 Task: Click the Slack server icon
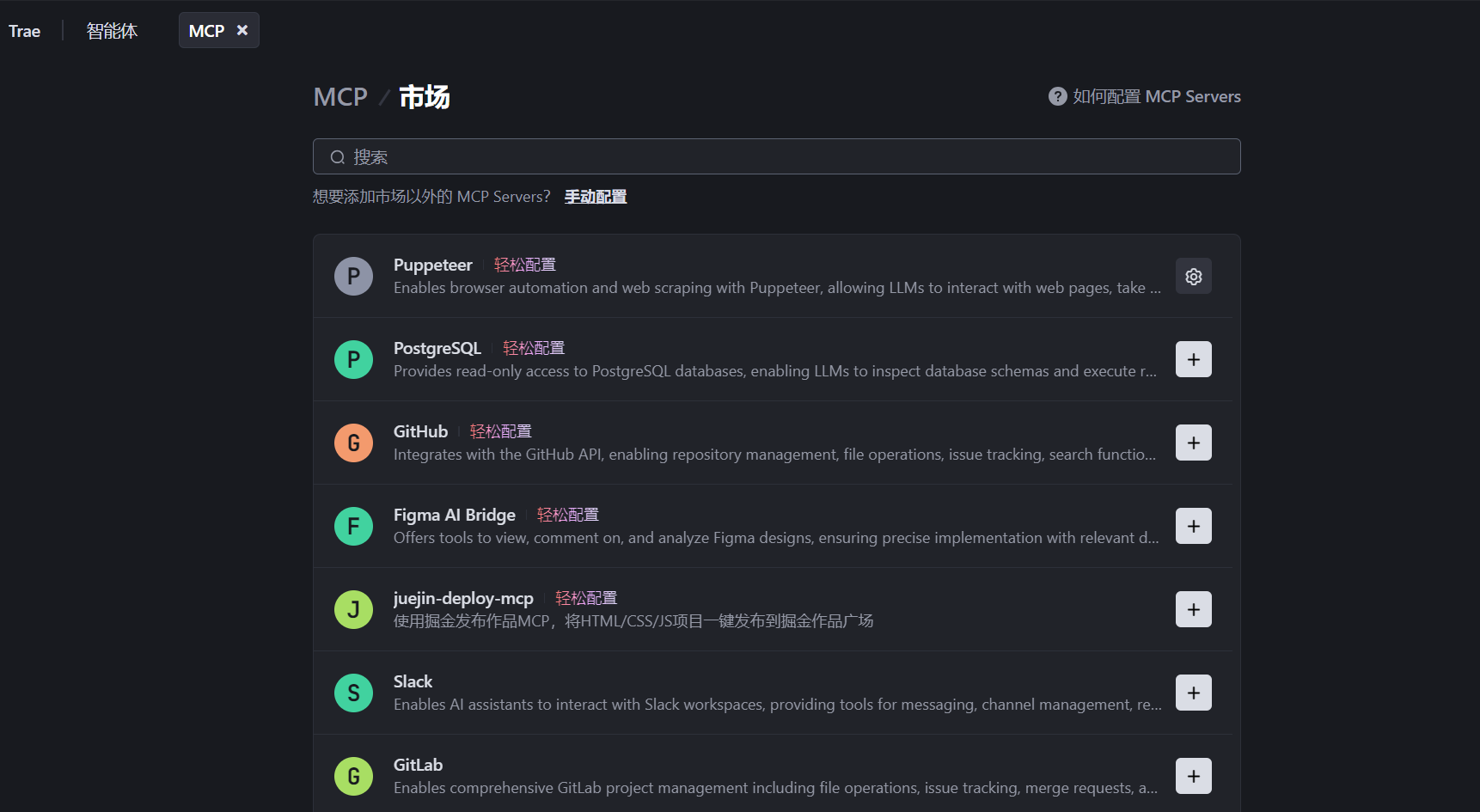point(353,693)
